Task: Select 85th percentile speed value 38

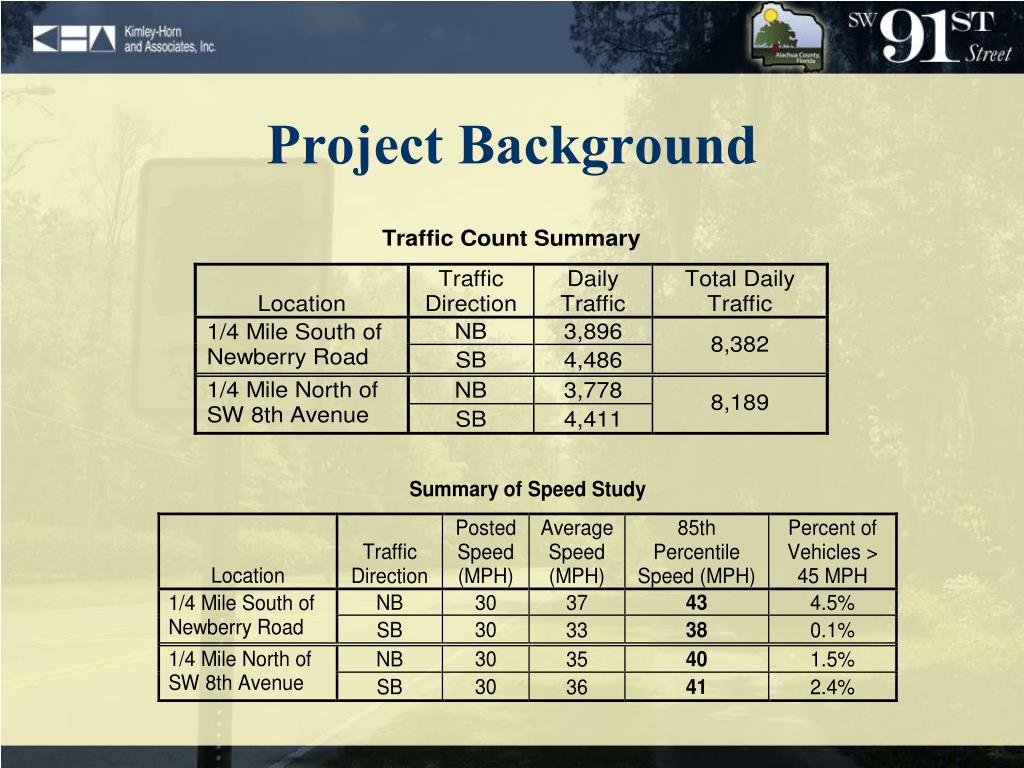Action: coord(696,630)
